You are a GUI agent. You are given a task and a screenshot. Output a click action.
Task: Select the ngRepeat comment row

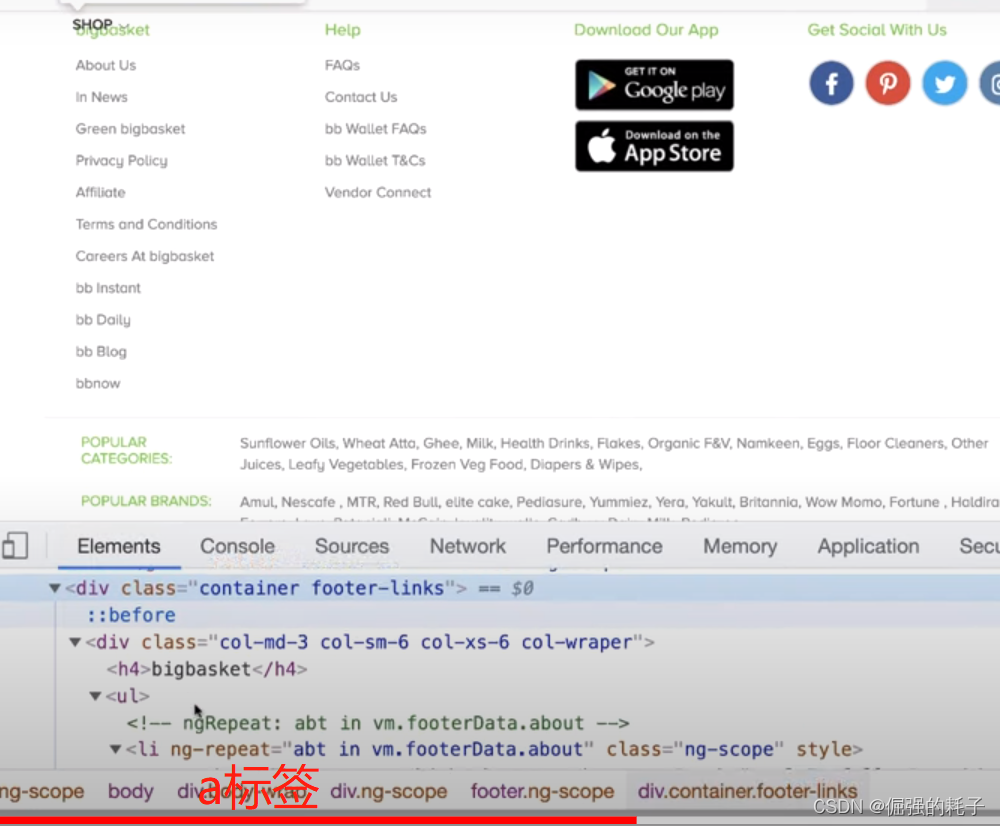(x=500, y=723)
